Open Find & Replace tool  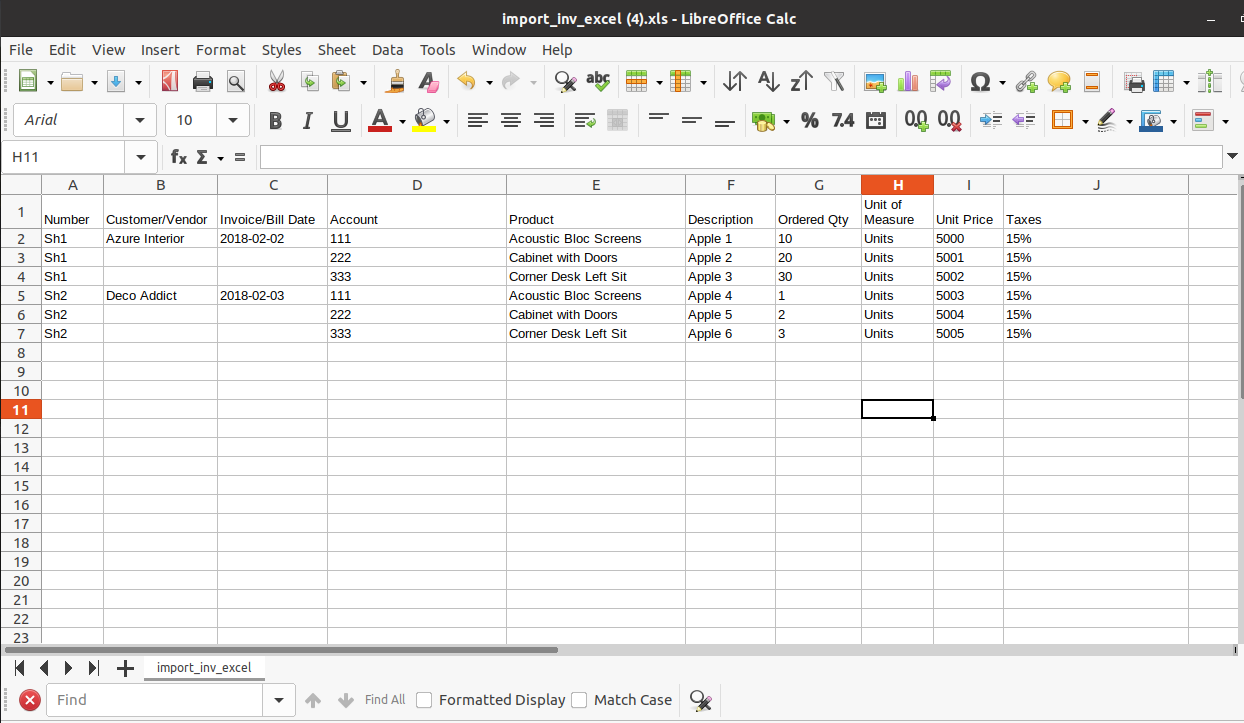[x=565, y=82]
